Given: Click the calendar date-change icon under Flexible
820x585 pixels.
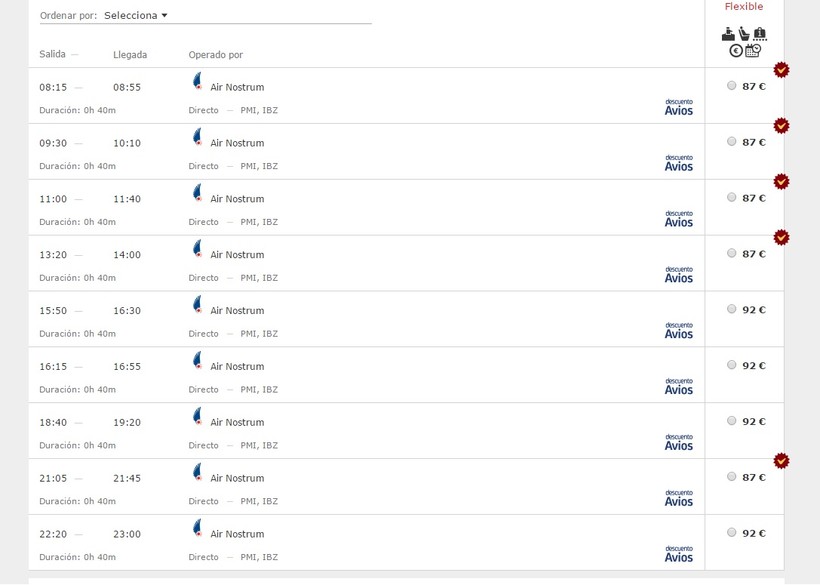Looking at the screenshot, I should [x=753, y=51].
